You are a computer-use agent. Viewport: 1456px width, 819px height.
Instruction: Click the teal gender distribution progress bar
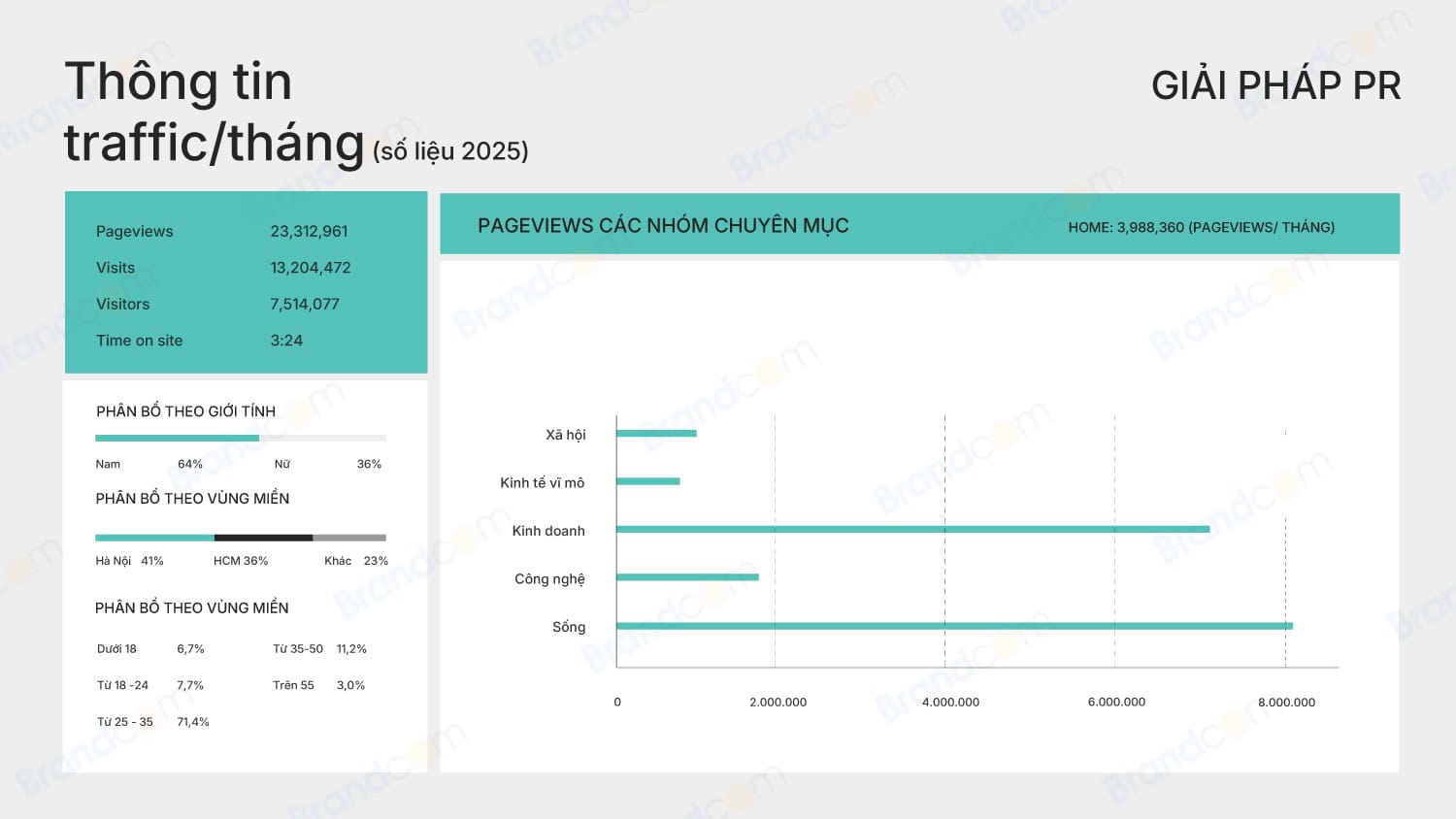(177, 438)
